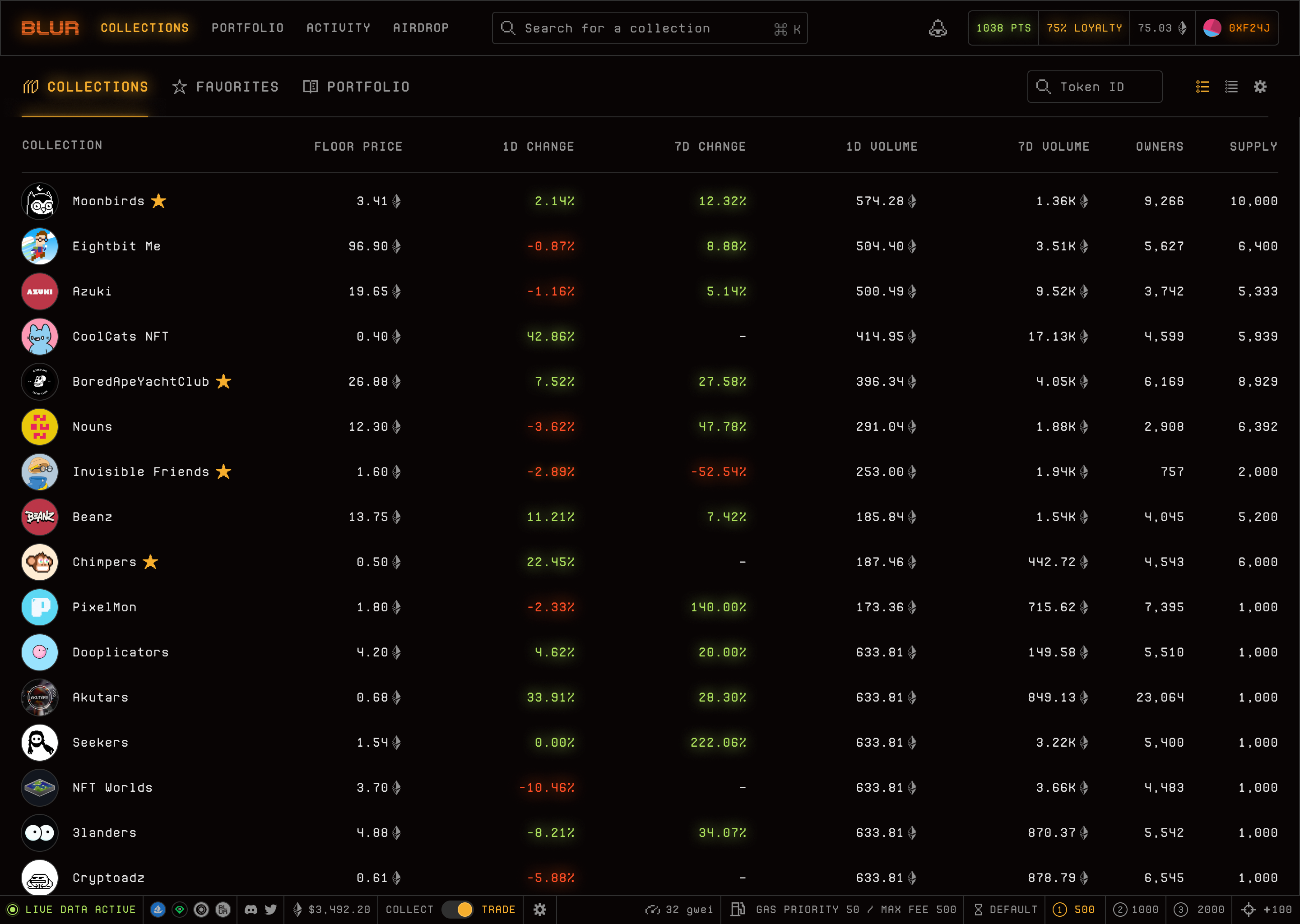
Task: Toggle the BoredApeYachtClub favorite star
Action: [223, 381]
